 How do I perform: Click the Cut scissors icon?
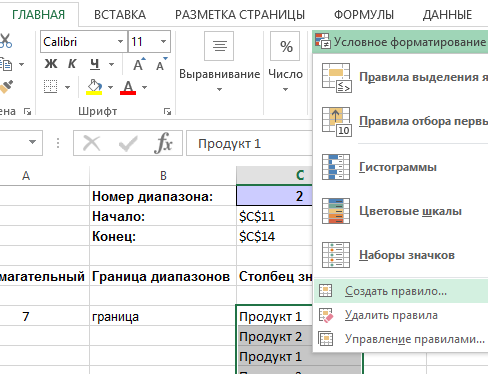coord(5,41)
